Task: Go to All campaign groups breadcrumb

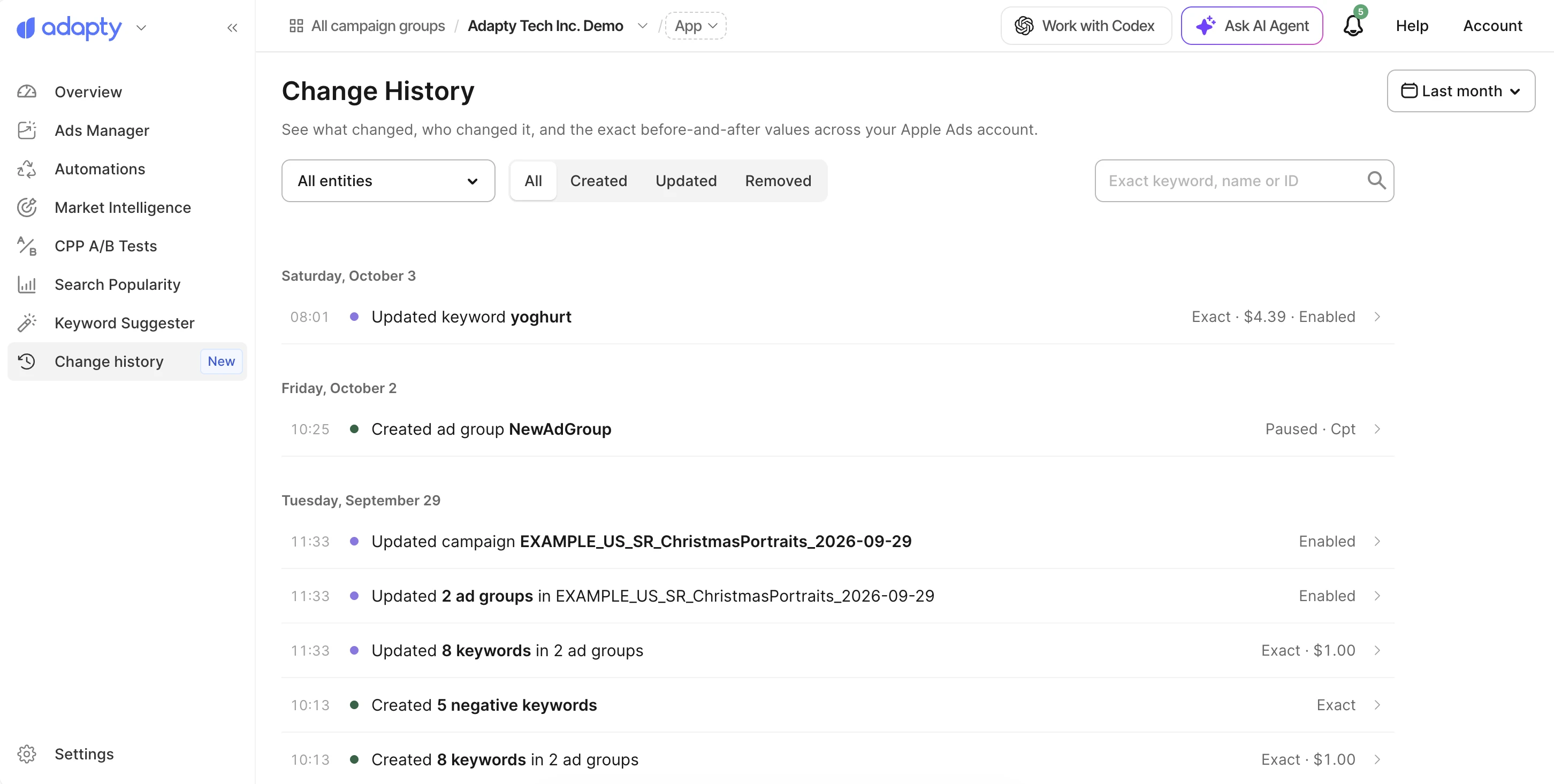Action: tap(378, 26)
